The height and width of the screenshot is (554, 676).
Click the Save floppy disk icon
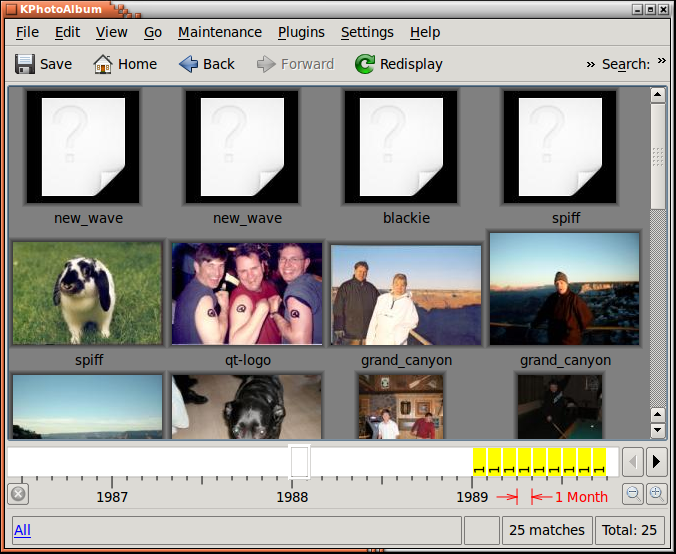(25, 64)
